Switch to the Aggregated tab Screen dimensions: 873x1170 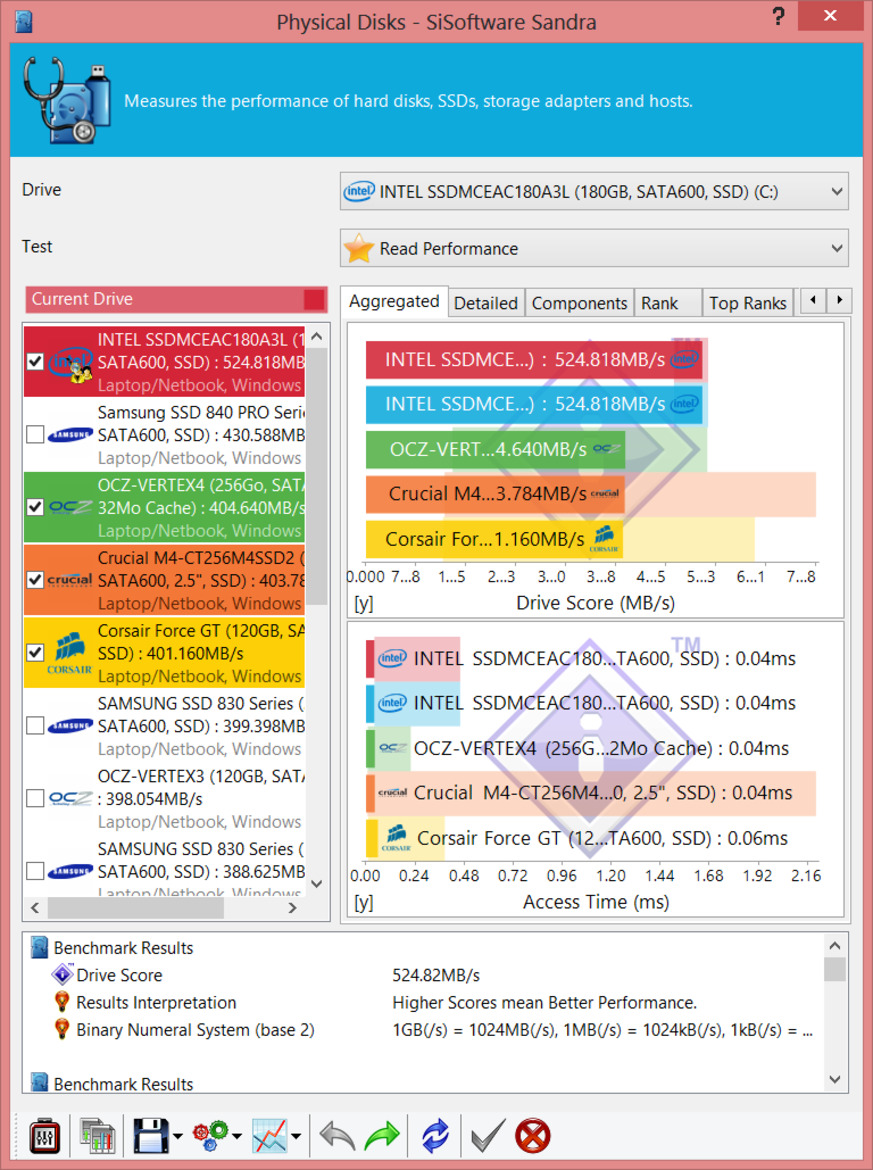pos(394,301)
